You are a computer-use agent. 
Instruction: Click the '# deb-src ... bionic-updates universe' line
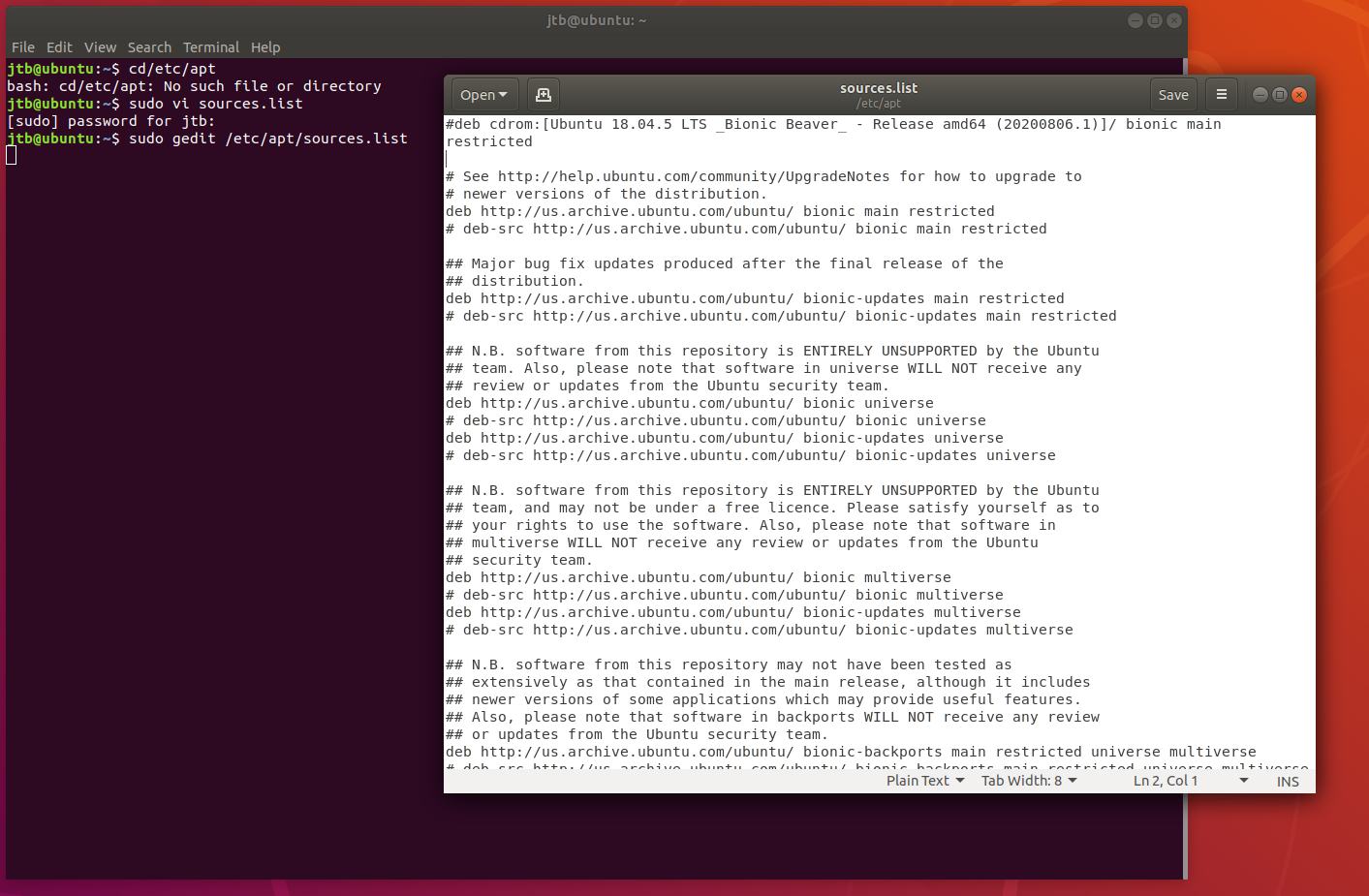coord(751,455)
